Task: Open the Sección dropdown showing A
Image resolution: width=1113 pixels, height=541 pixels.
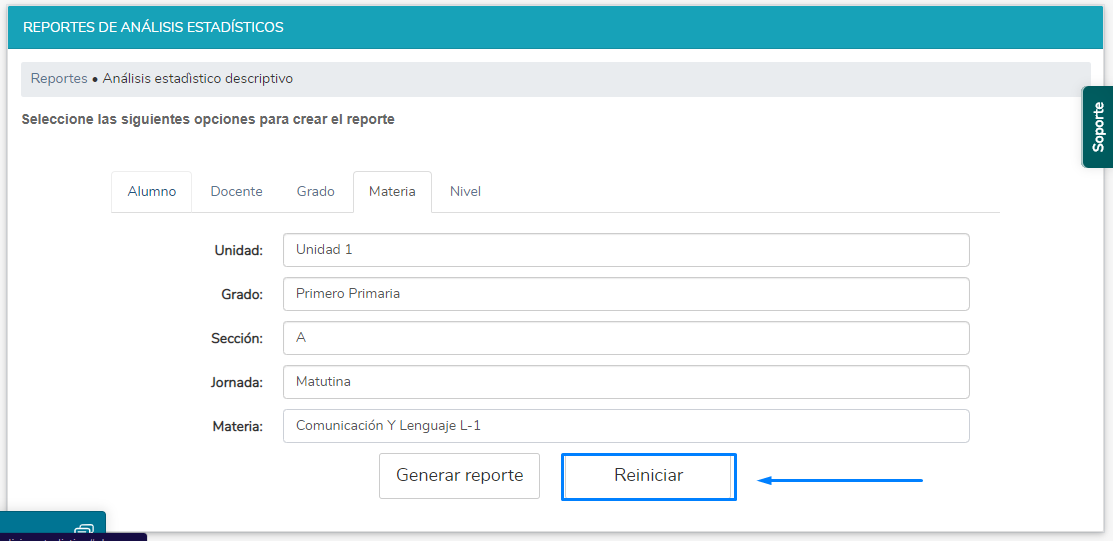Action: click(626, 338)
